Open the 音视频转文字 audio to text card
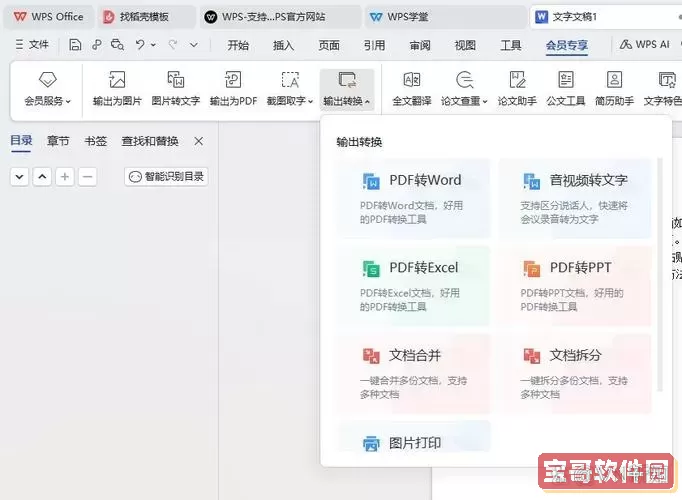 (x=575, y=198)
